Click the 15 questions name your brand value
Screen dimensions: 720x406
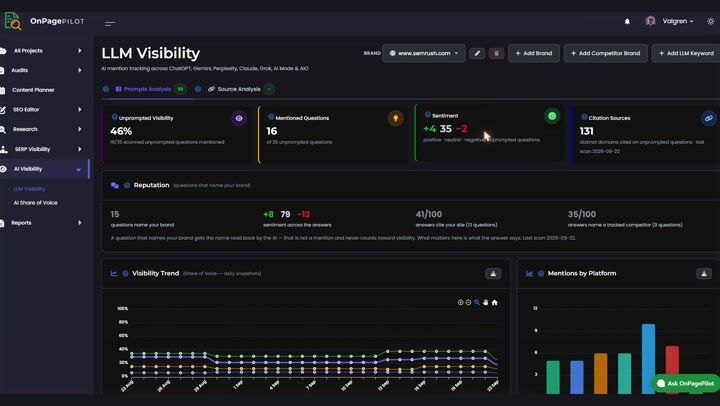[115, 214]
